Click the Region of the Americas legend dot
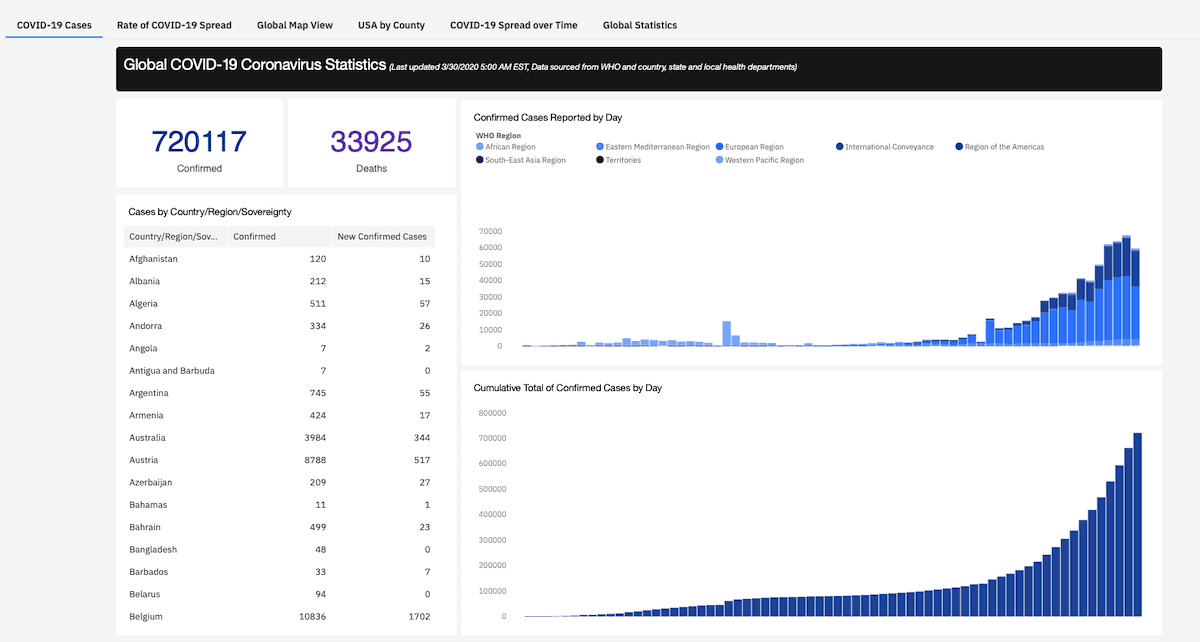This screenshot has width=1200, height=642. pyautogui.click(x=960, y=147)
